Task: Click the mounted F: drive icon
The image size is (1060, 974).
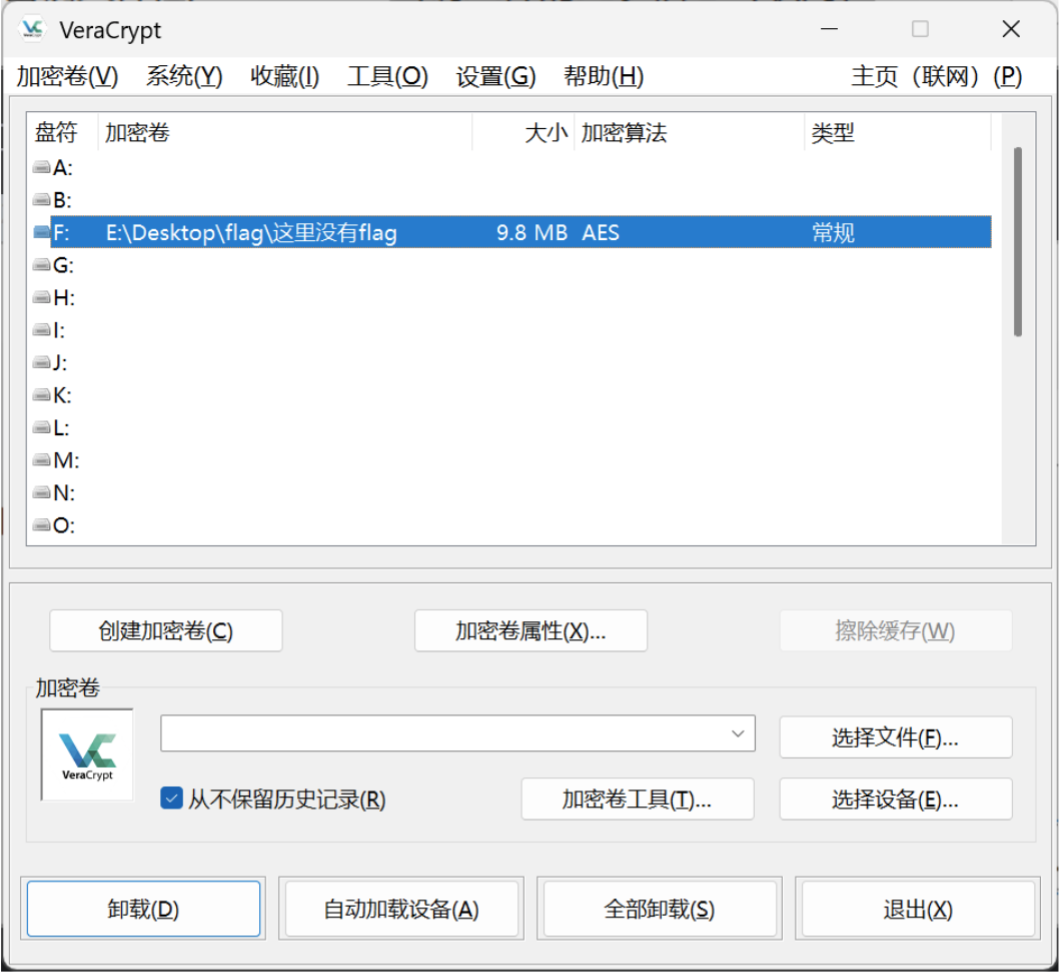Action: click(x=41, y=233)
